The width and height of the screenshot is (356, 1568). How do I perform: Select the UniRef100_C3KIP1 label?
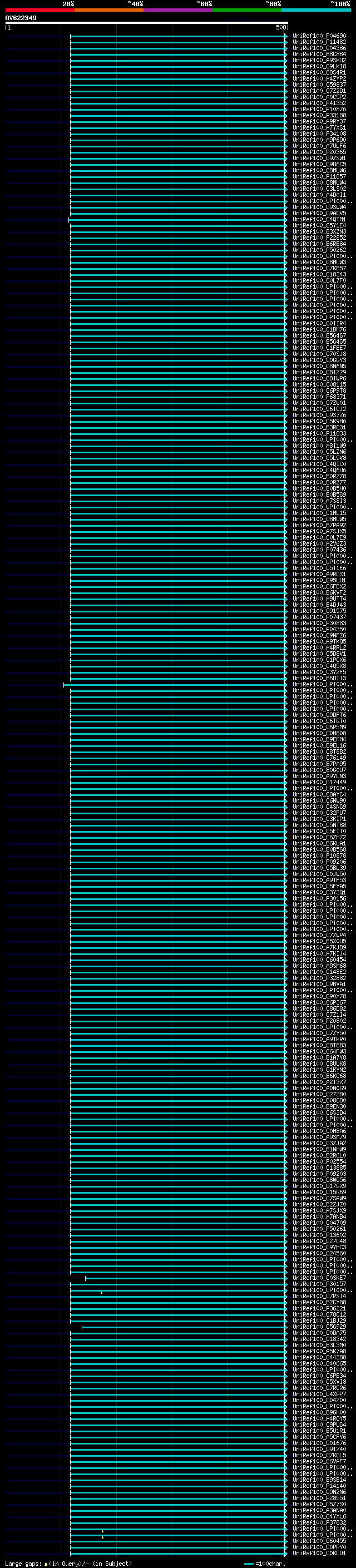tap(319, 819)
